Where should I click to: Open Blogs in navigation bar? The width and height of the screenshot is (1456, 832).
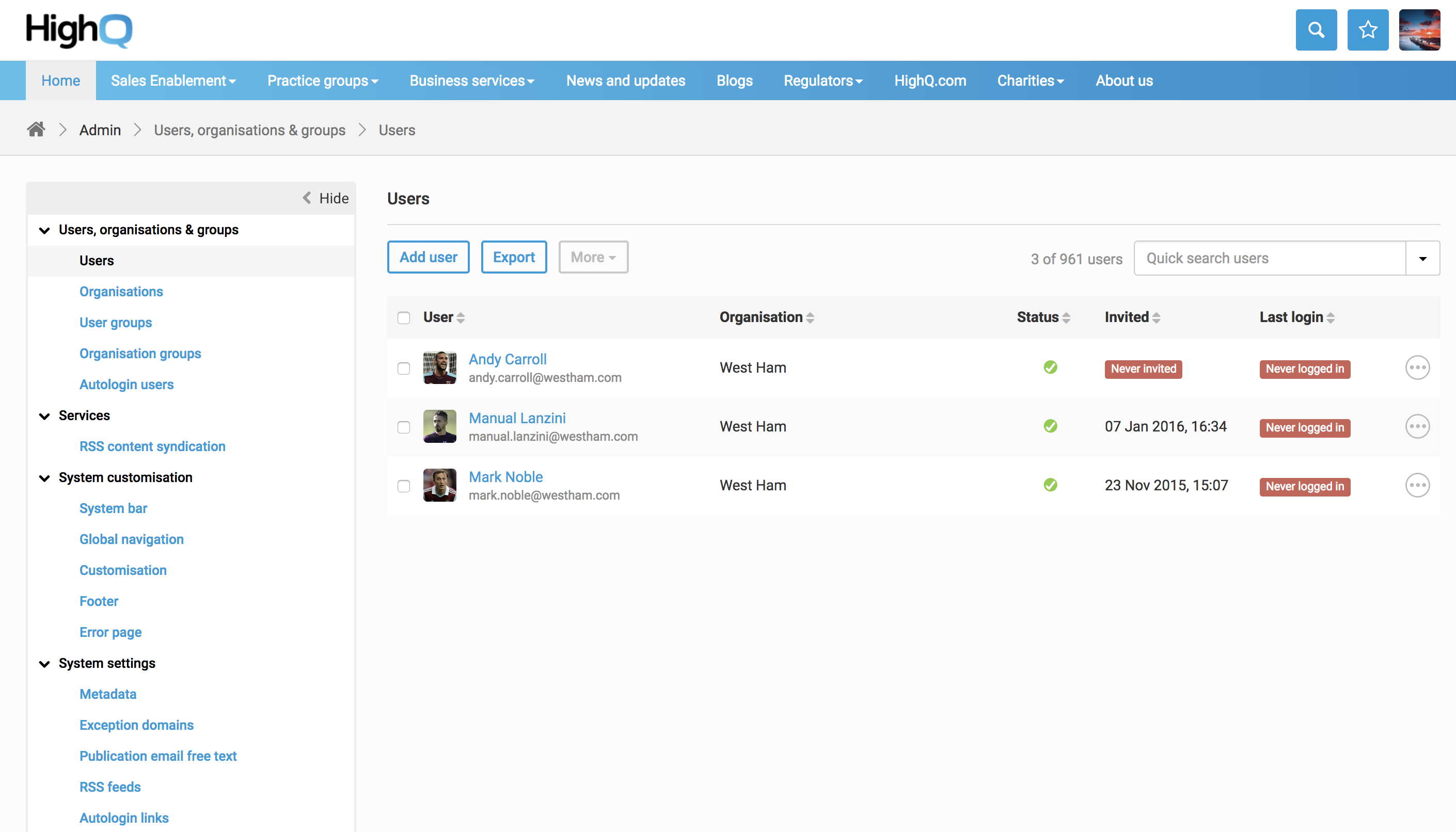[734, 81]
